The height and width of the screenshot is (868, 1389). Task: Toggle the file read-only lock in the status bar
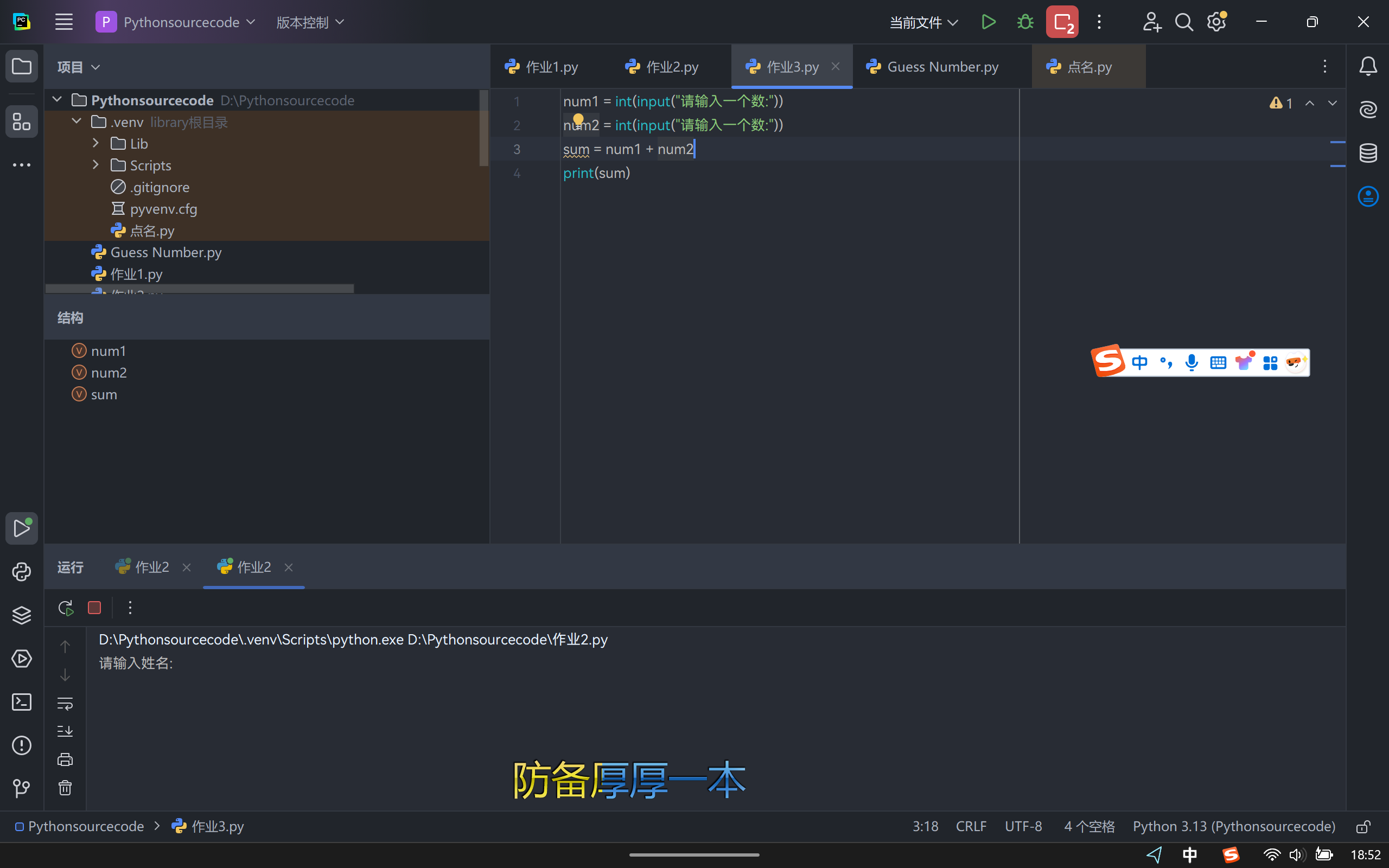(x=1363, y=827)
